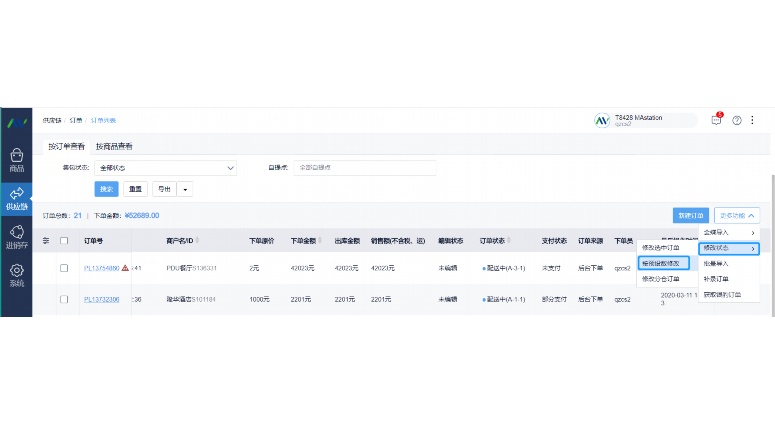Viewport: 775px width, 424px height.
Task: Open the 商品 section in sidebar
Action: pos(16,161)
